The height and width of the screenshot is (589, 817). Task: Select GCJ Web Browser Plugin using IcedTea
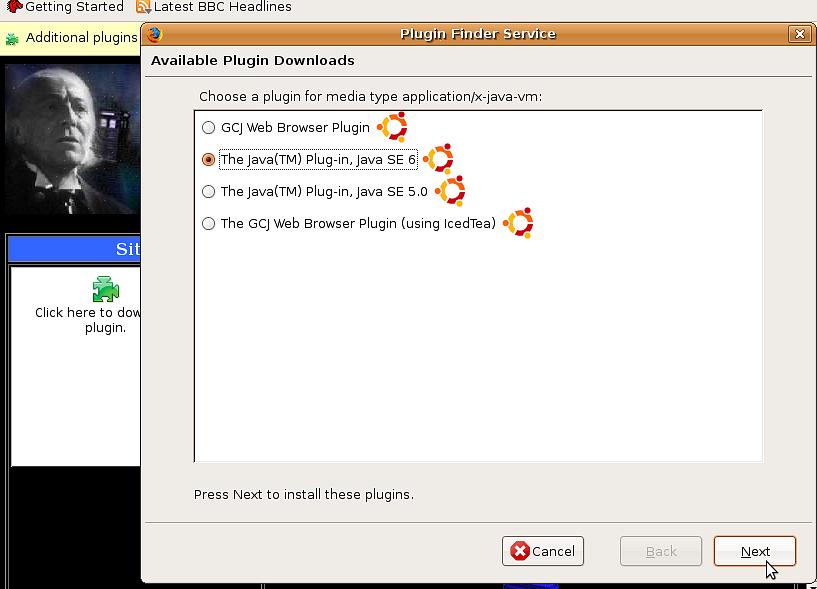tap(208, 223)
